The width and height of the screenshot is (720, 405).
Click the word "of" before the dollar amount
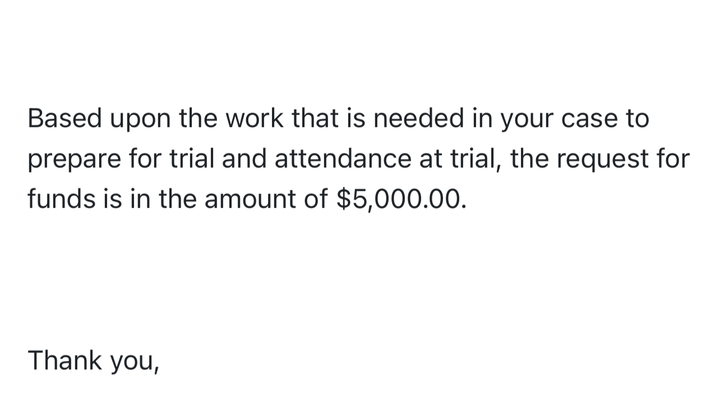pos(315,199)
